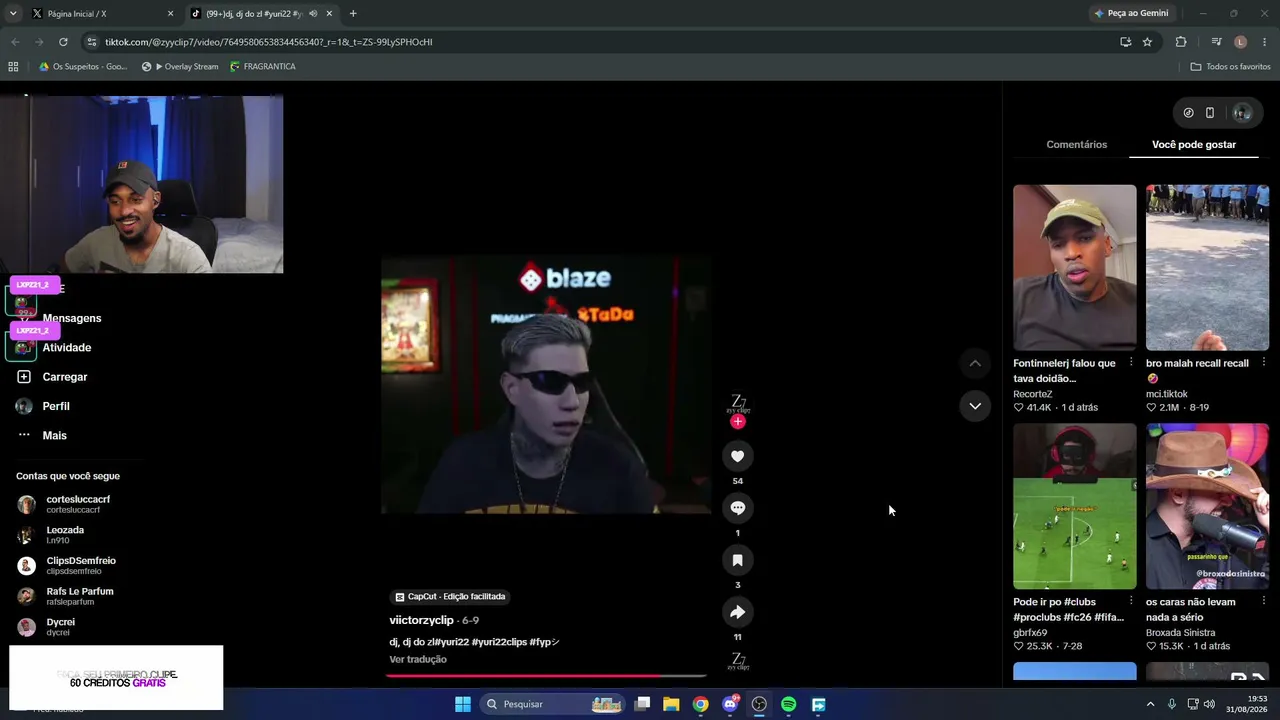The width and height of the screenshot is (1280, 720).
Task: Seek along the video progress bar
Action: pos(546,676)
